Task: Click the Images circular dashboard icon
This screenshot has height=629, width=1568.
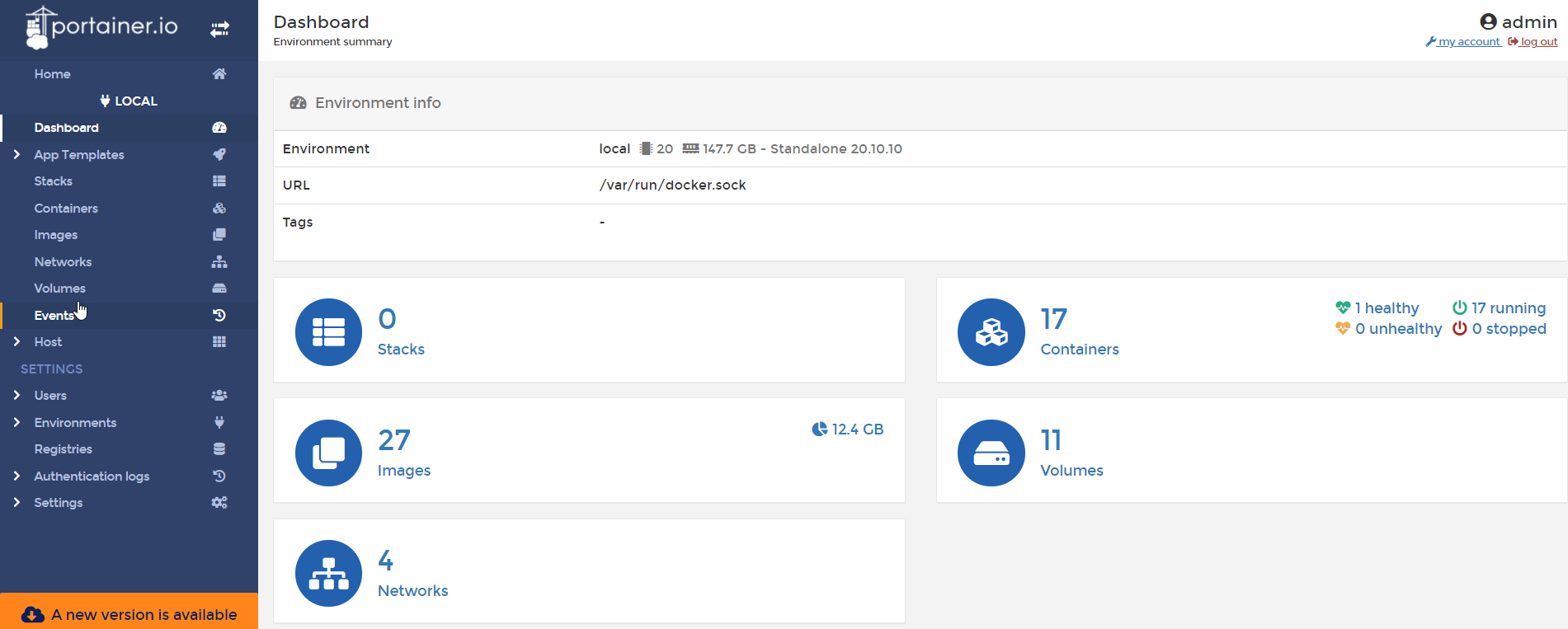Action: coord(328,453)
